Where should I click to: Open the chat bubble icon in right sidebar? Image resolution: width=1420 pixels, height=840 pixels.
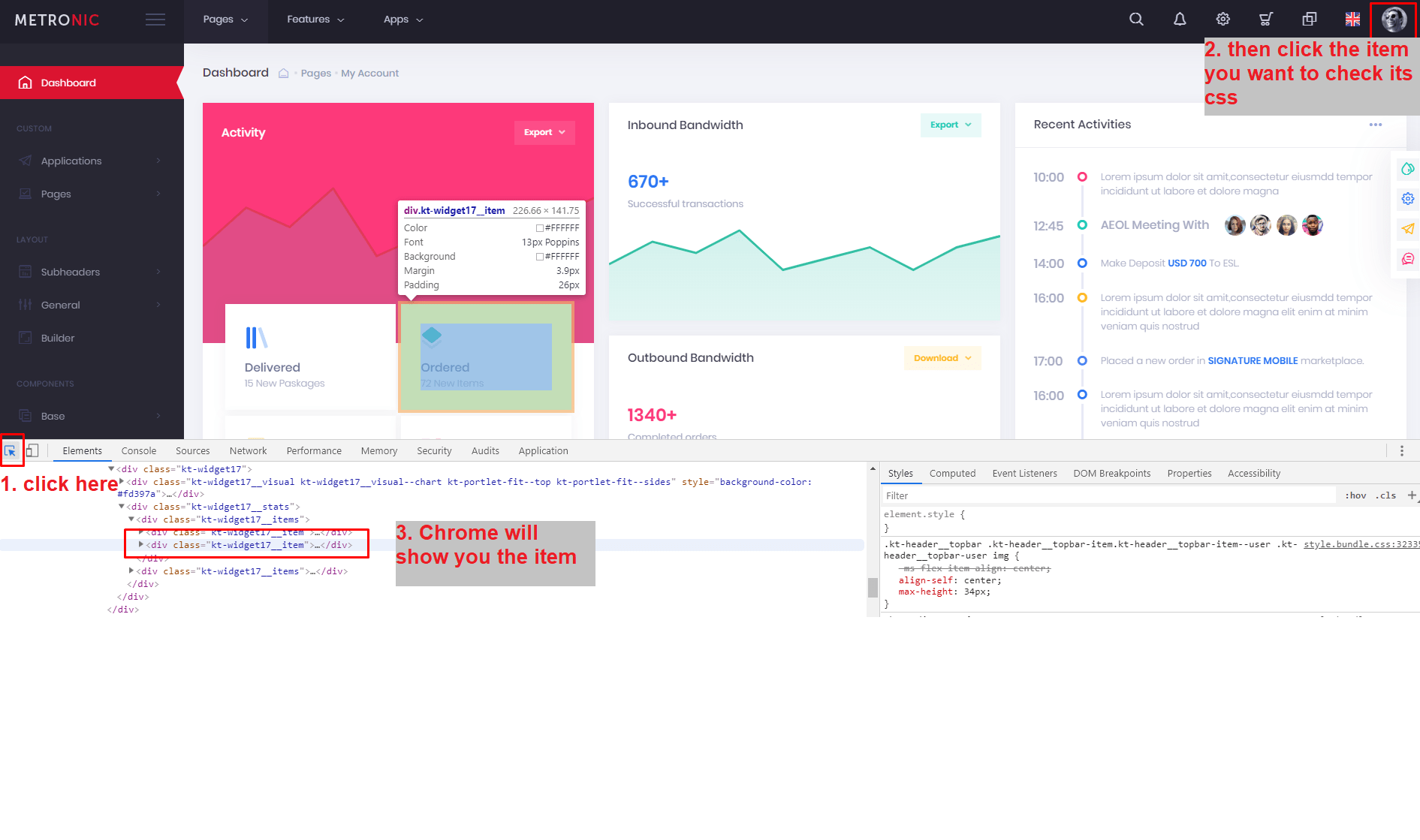[1408, 259]
